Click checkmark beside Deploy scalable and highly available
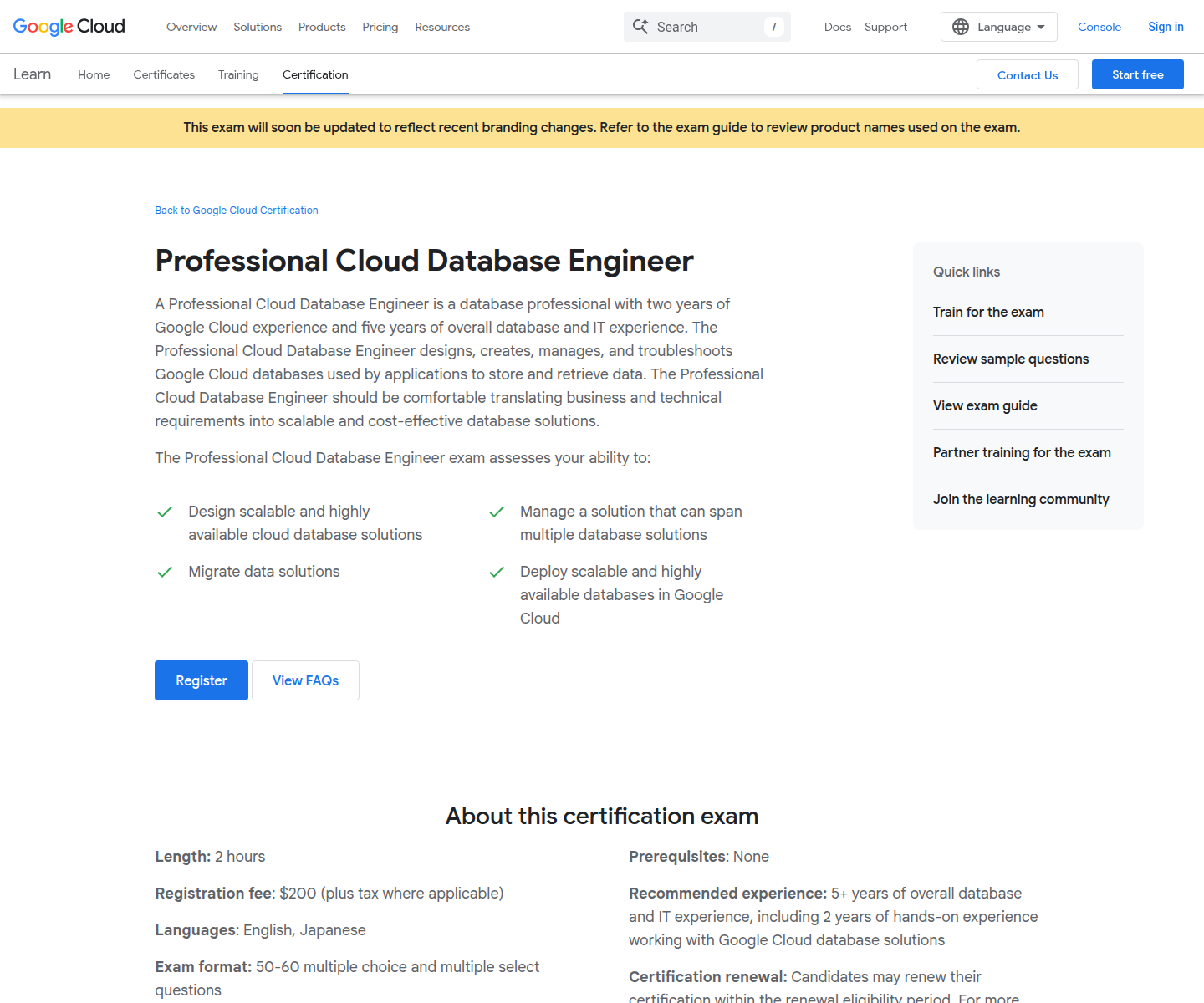Image resolution: width=1204 pixels, height=1003 pixels. [x=497, y=572]
